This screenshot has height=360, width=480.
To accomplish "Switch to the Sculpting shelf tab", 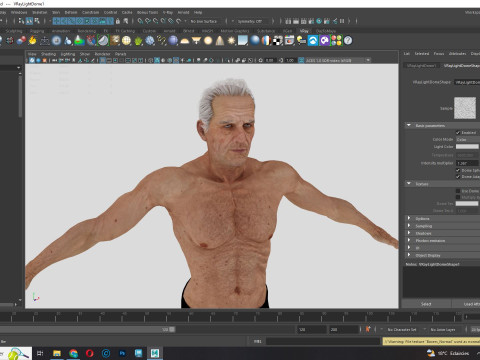I will pos(14,31).
